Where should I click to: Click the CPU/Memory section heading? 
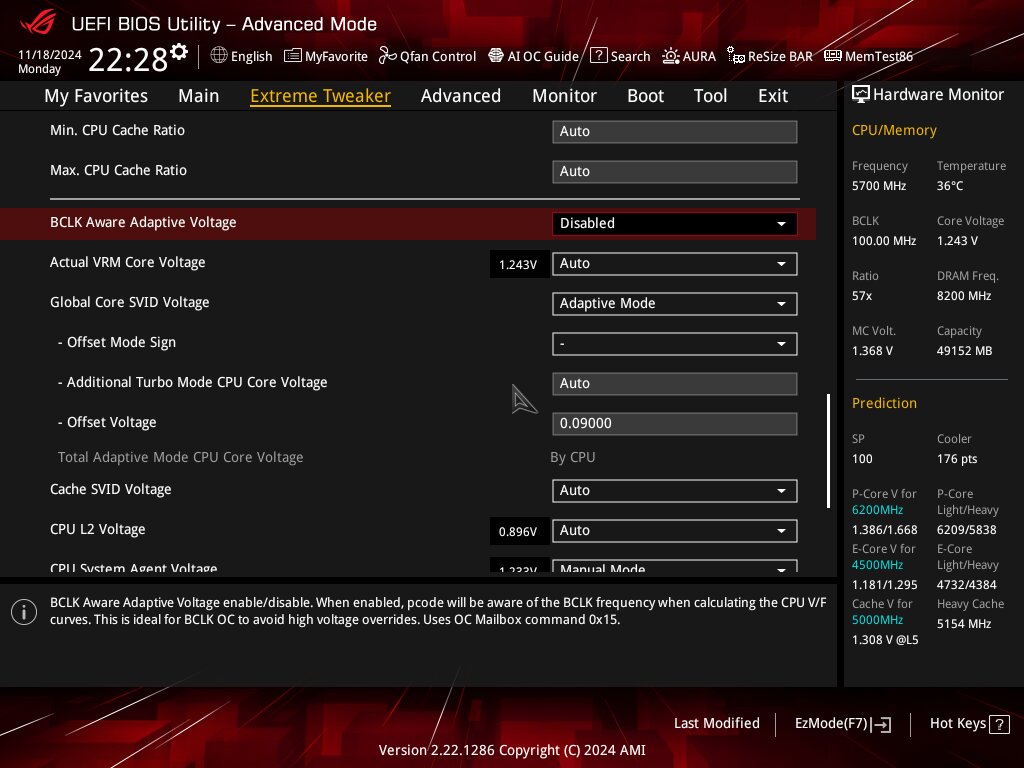coord(894,131)
